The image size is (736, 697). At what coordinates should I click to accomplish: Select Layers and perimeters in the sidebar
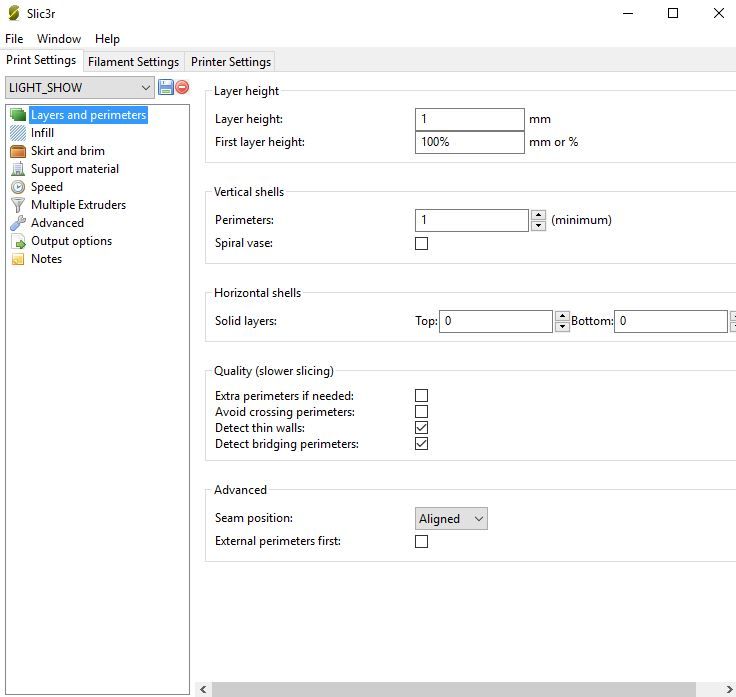pyautogui.click(x=88, y=115)
